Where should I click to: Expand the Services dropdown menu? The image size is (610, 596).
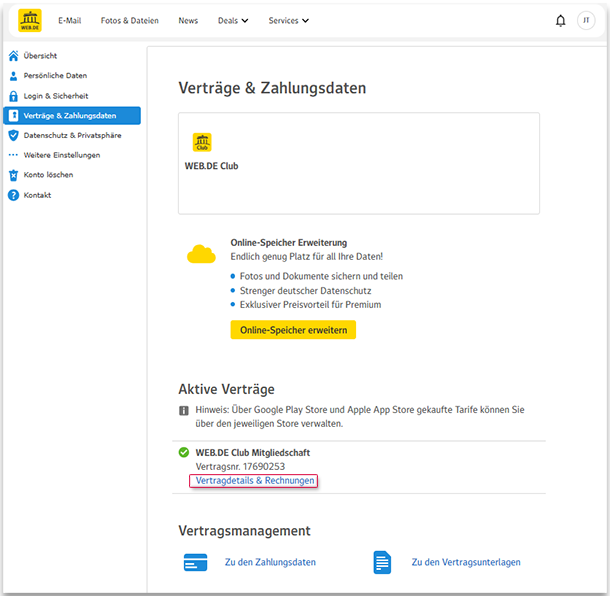point(289,21)
